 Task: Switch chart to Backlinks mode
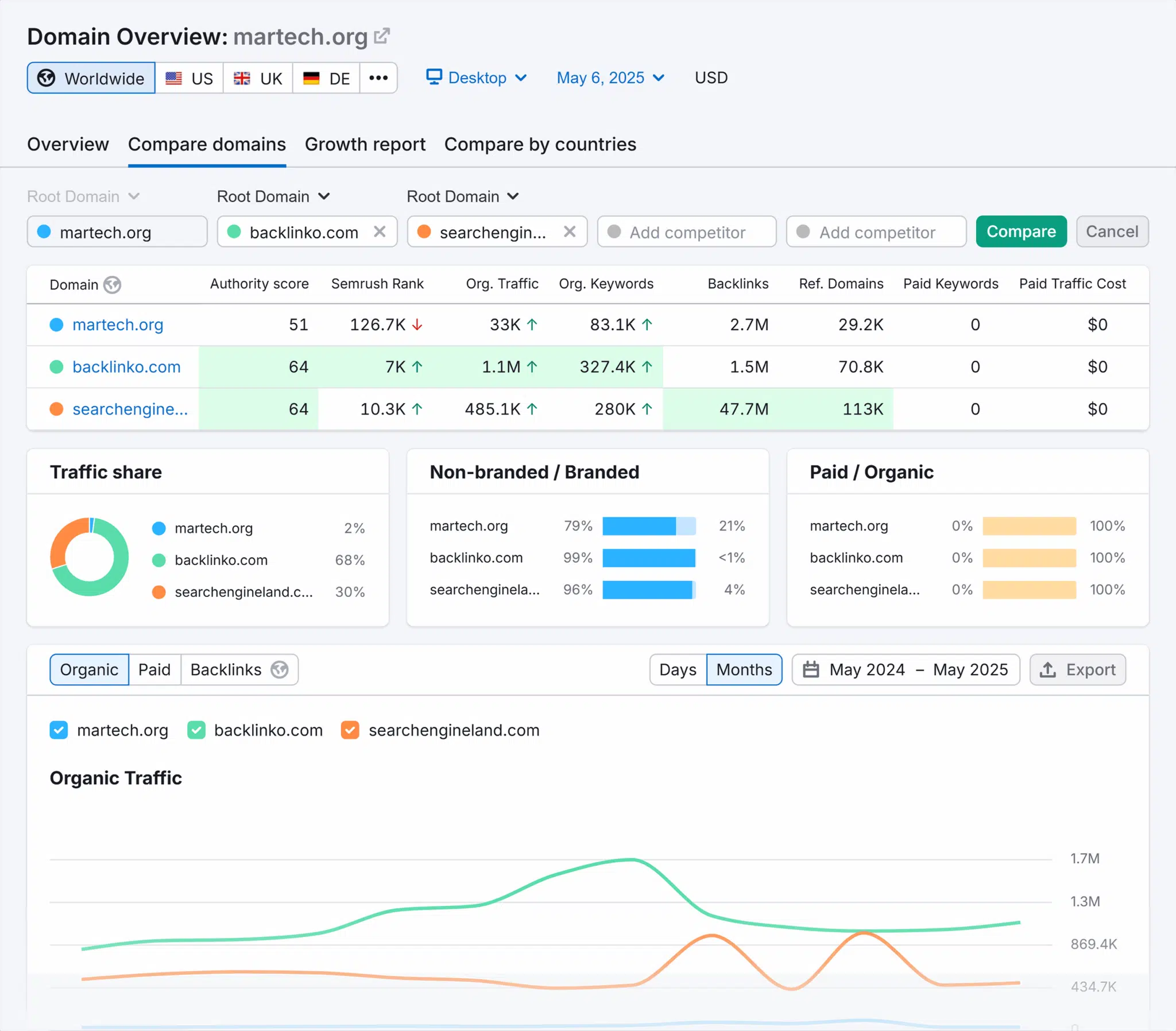(239, 670)
